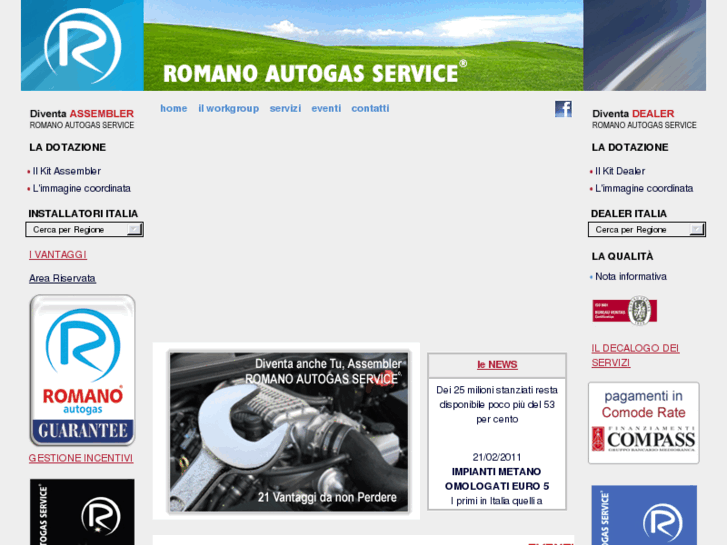
Task: Open Area Riservata link
Action: coord(62,278)
